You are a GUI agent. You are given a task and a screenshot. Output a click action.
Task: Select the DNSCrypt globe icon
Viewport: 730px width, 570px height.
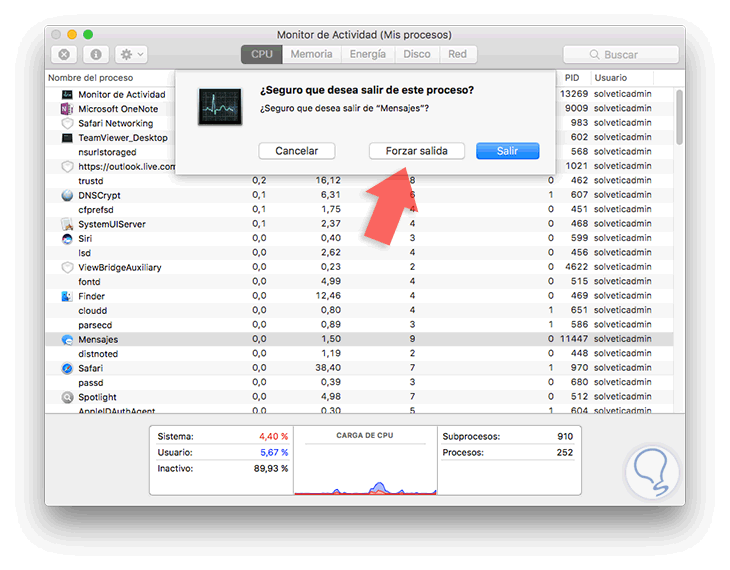68,195
